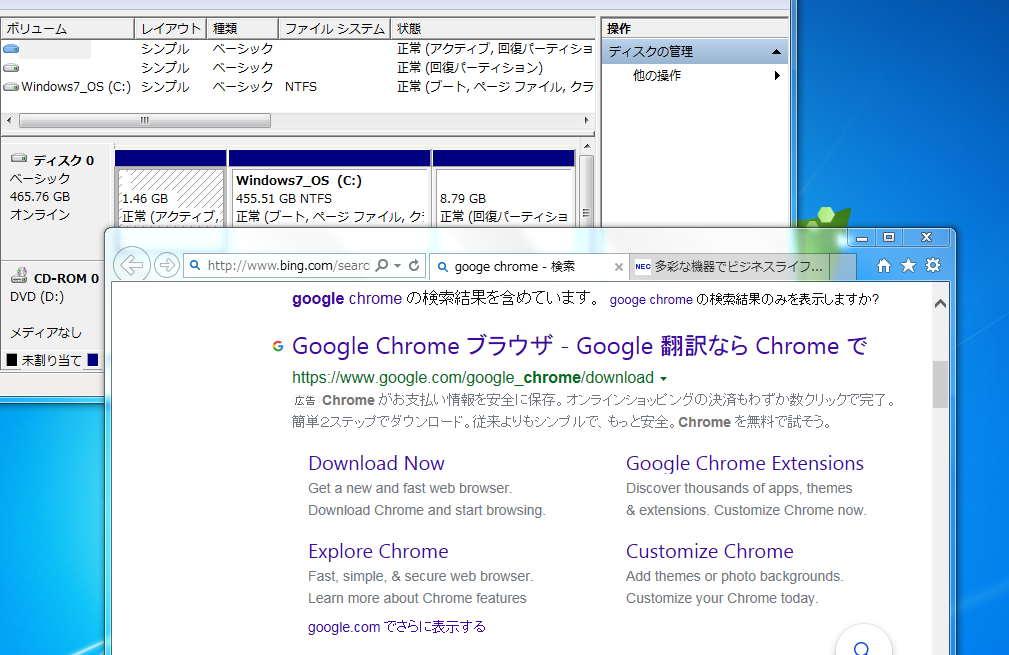Go back with the browser back arrow

[132, 265]
